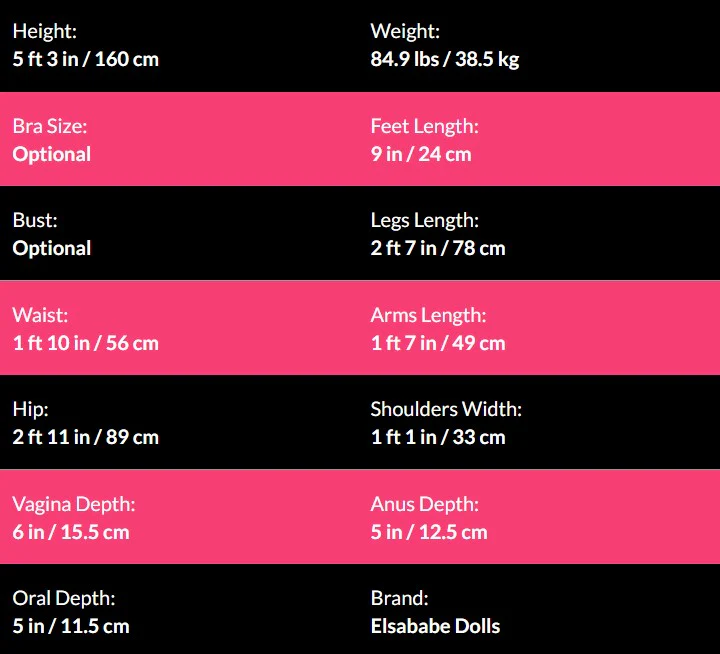Viewport: 720px width, 654px height.
Task: Open the Elsababe Dolls brand name
Action: pos(435,626)
